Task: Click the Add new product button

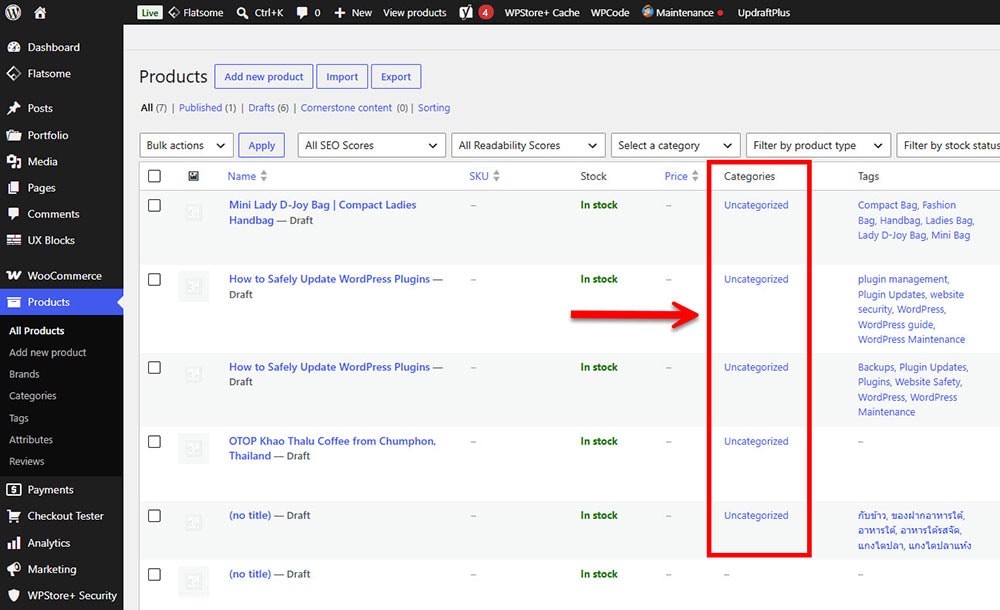Action: [x=263, y=77]
